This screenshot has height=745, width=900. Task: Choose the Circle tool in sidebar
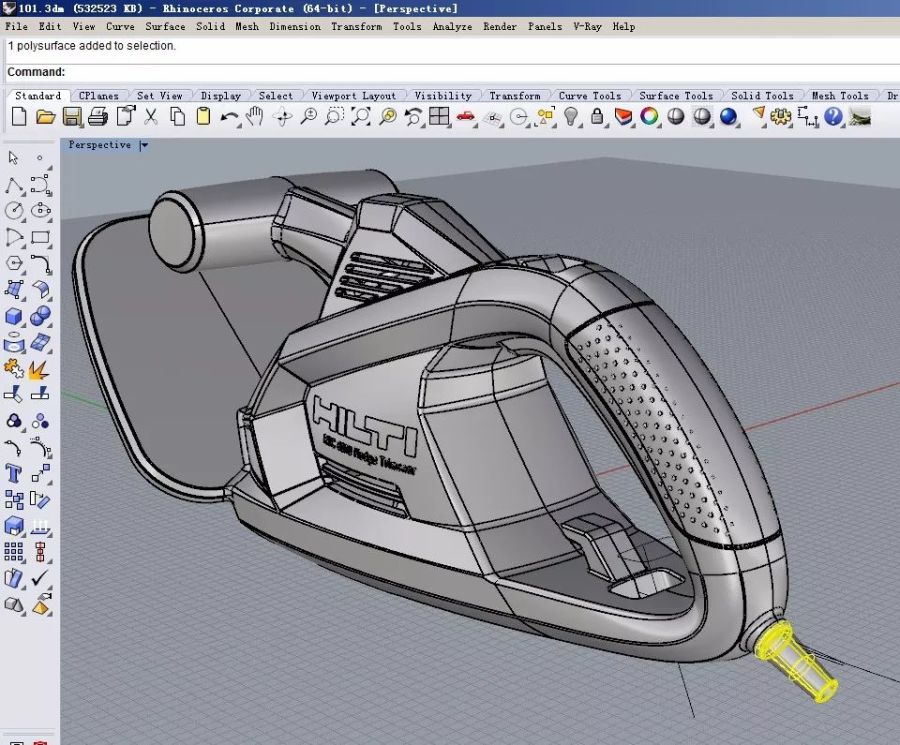pyautogui.click(x=14, y=211)
